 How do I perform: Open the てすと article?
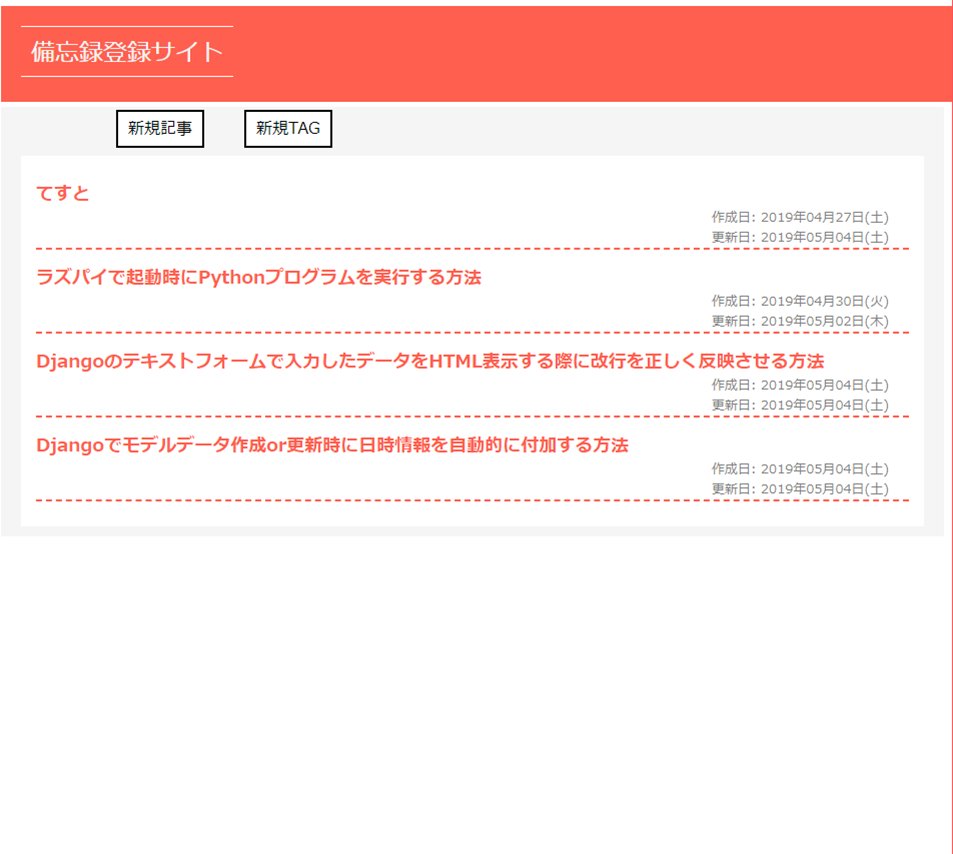coord(63,193)
